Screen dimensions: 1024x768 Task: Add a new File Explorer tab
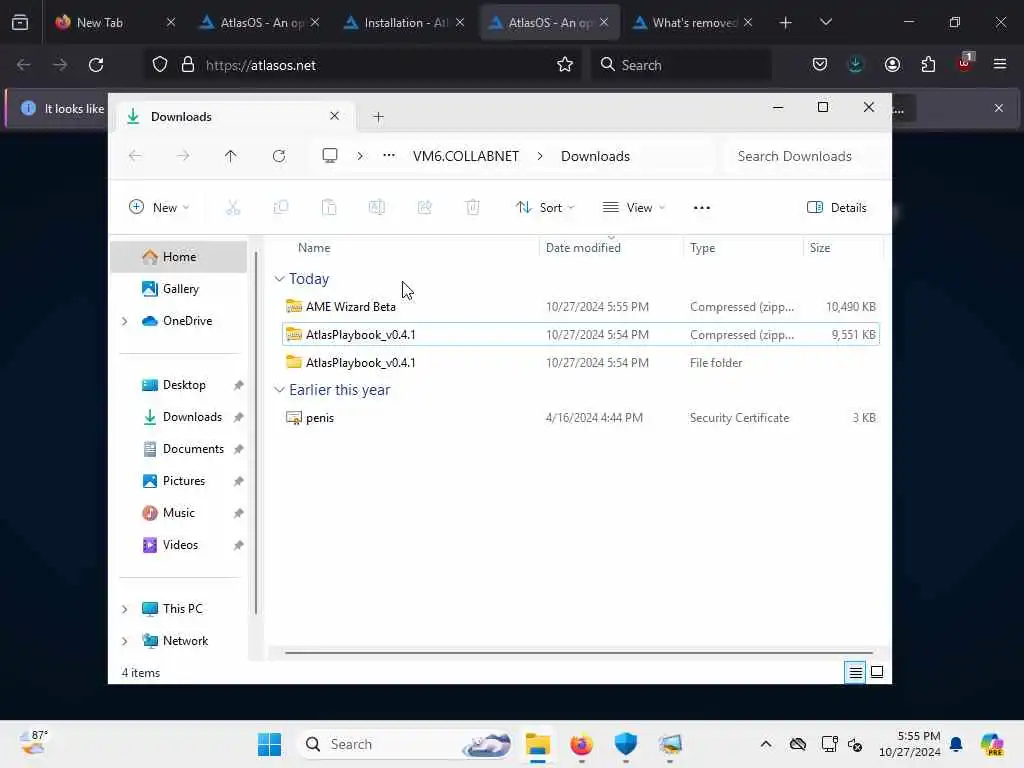click(378, 117)
